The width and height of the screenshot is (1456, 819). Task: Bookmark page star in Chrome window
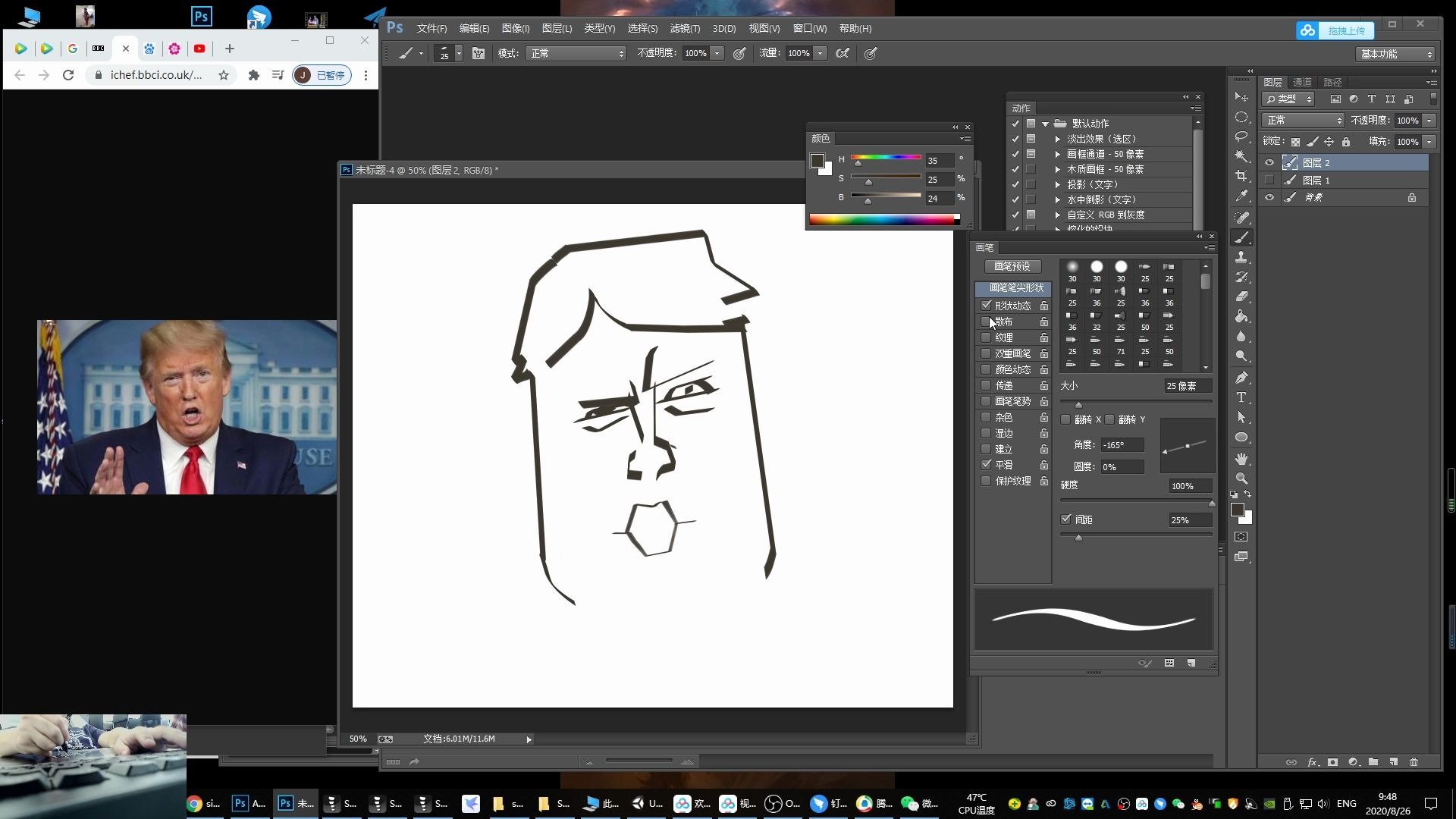point(224,75)
